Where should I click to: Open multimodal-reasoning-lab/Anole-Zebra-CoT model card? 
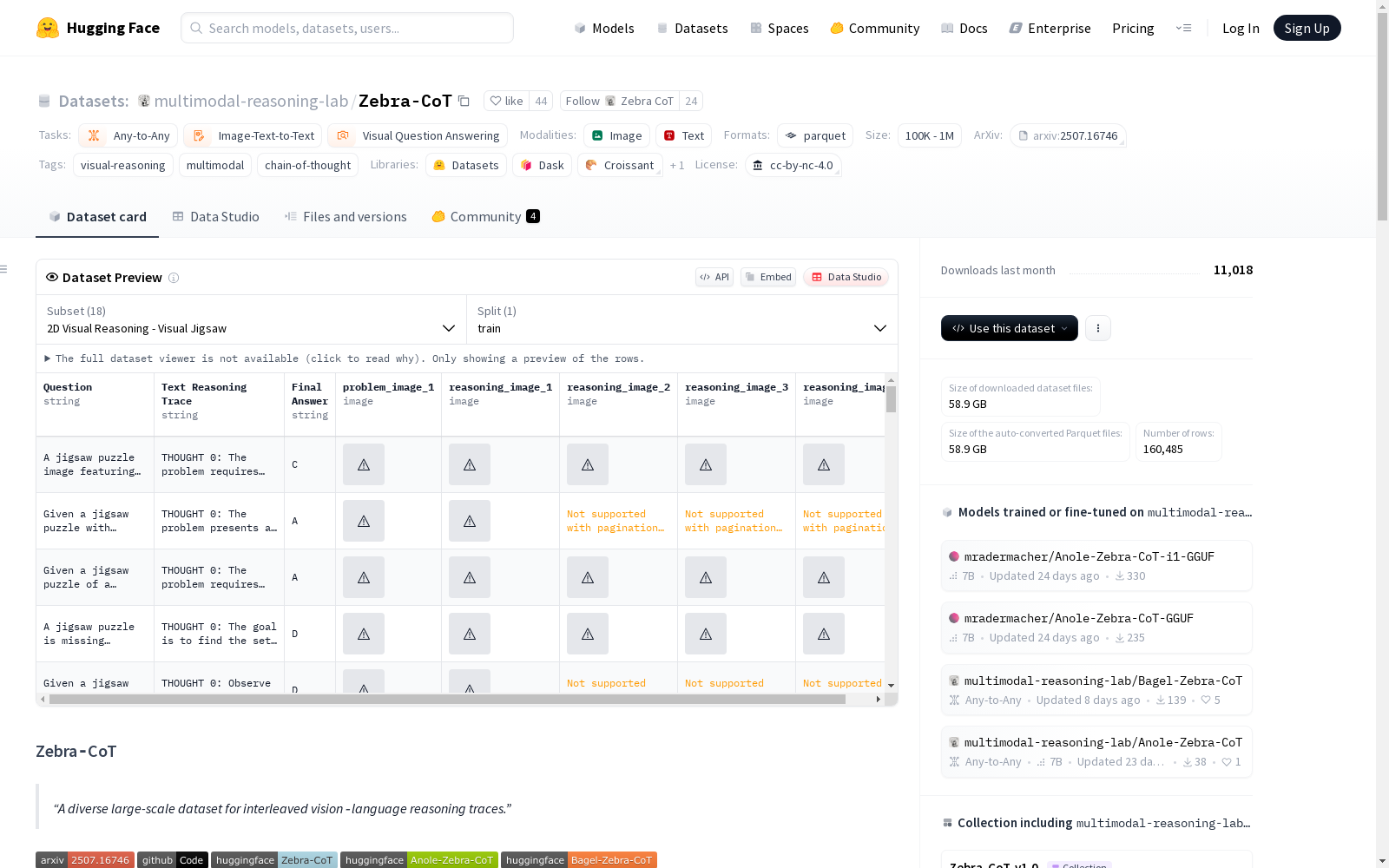pyautogui.click(x=1096, y=752)
